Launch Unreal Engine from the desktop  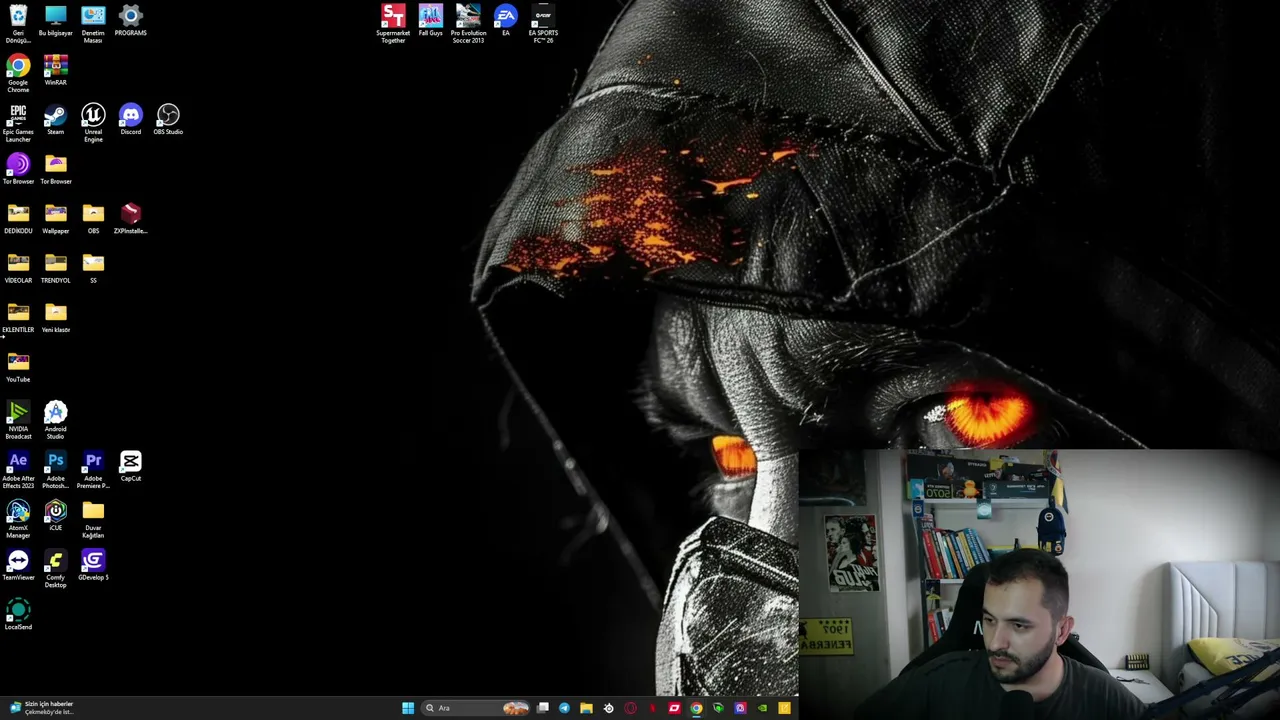[x=93, y=123]
